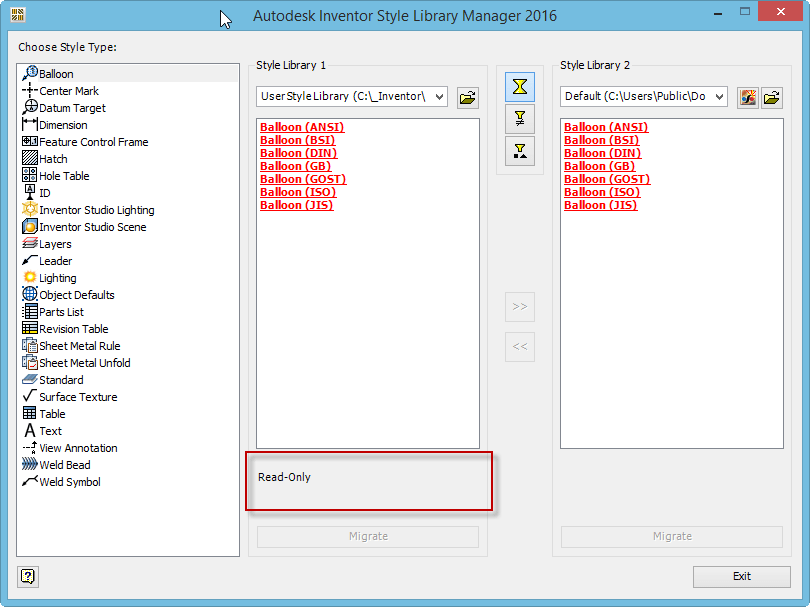Image resolution: width=810 pixels, height=607 pixels.
Task: Select Datum Target in style list
Action: point(64,108)
